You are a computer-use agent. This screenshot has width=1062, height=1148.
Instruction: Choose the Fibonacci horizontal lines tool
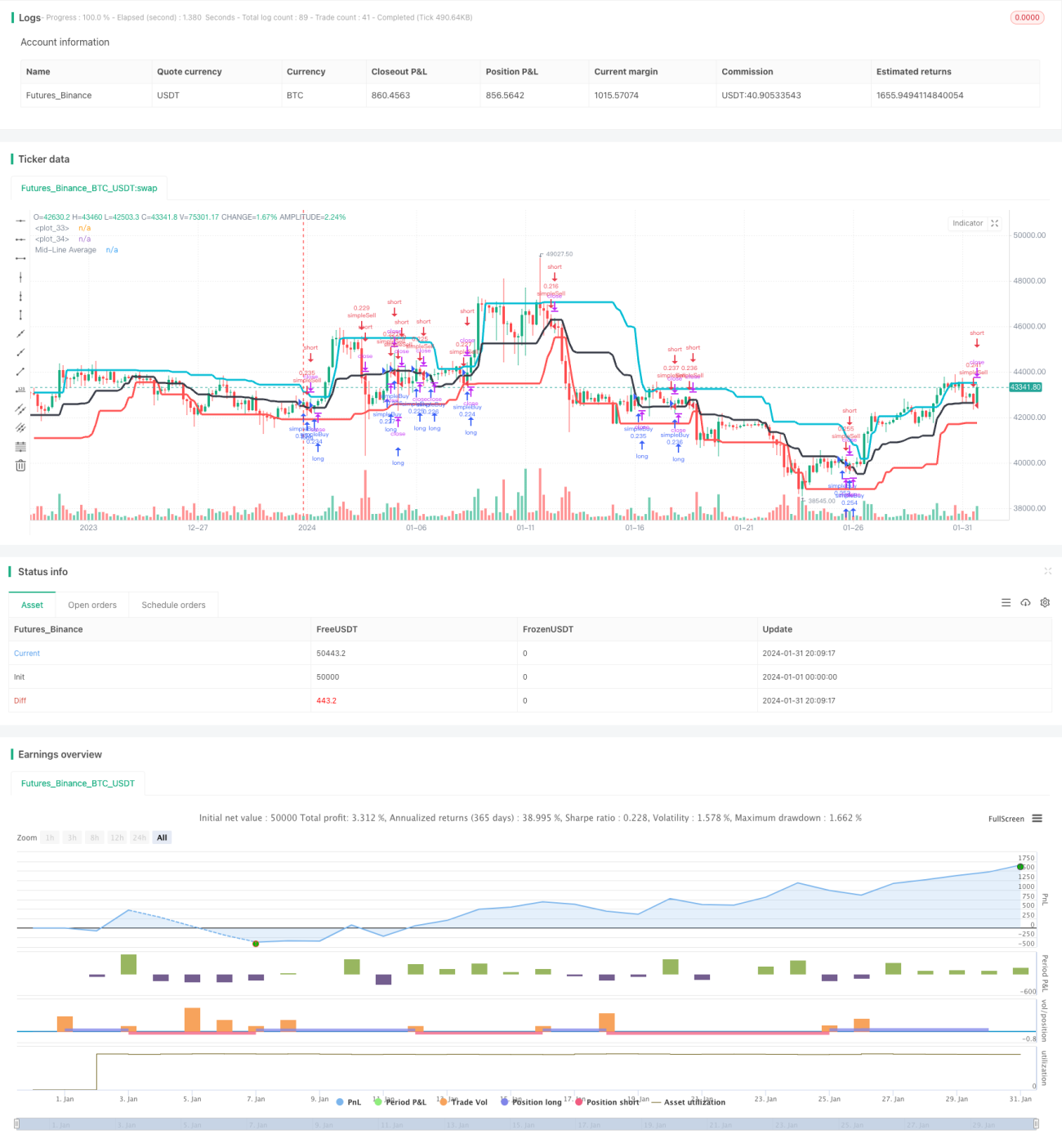20,447
